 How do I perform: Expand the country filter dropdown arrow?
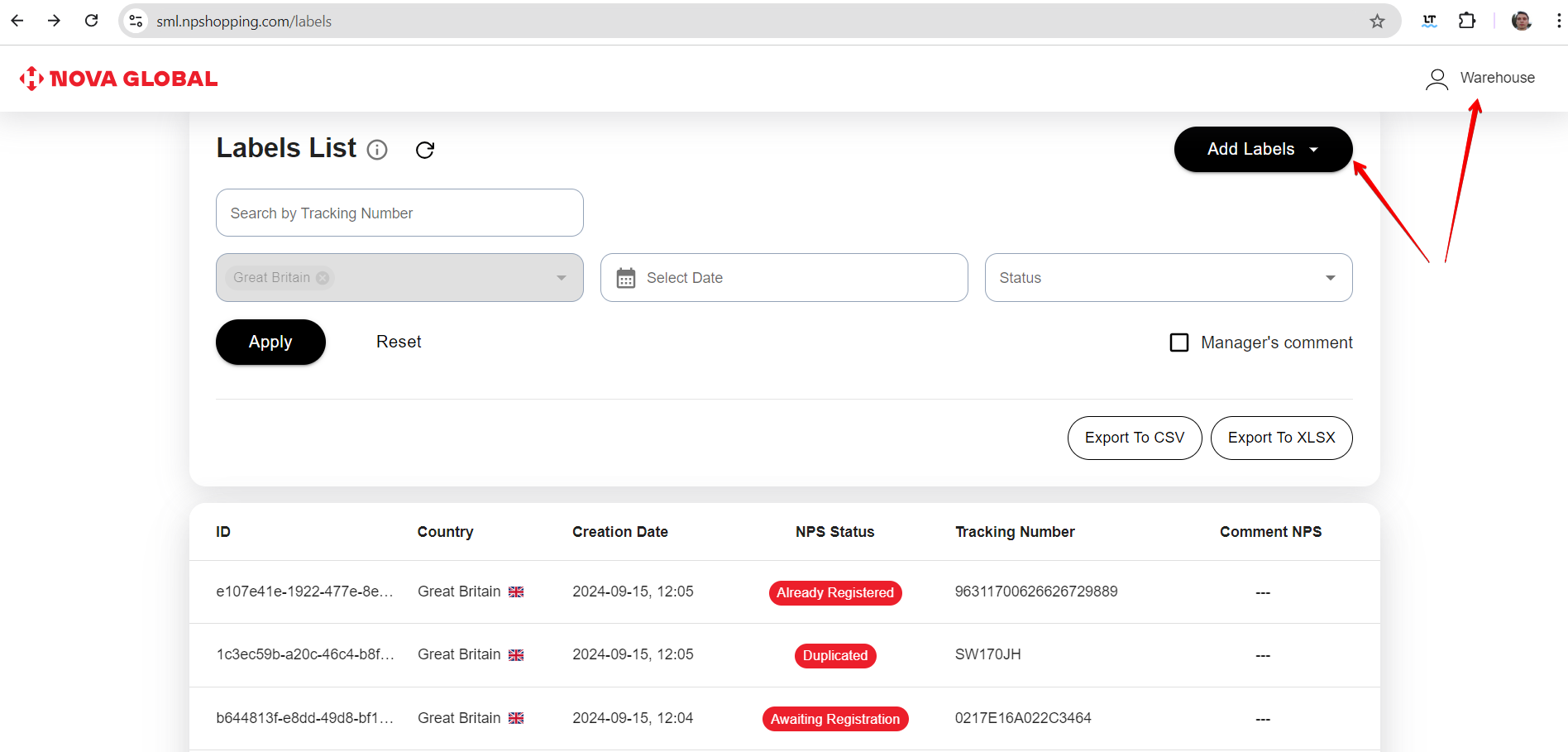pos(562,278)
